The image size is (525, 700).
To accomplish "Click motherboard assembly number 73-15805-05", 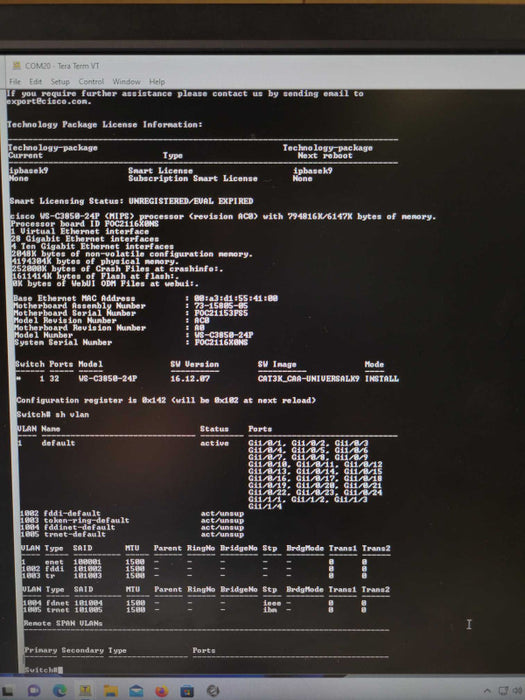I will (221, 306).
